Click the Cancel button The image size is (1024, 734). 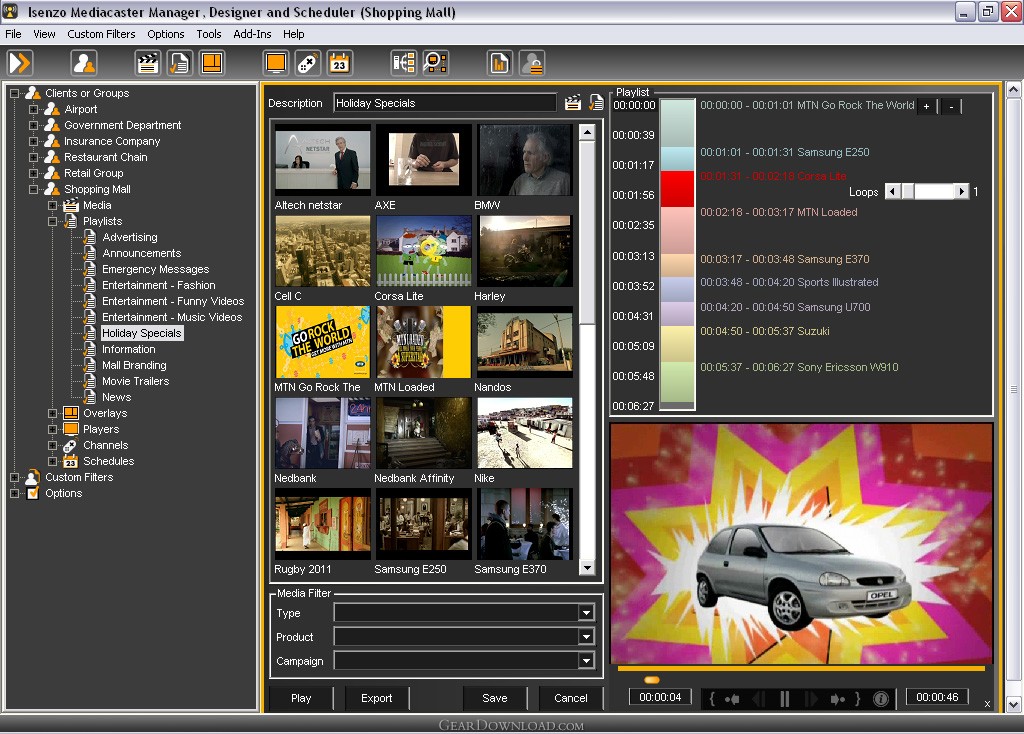pos(571,698)
